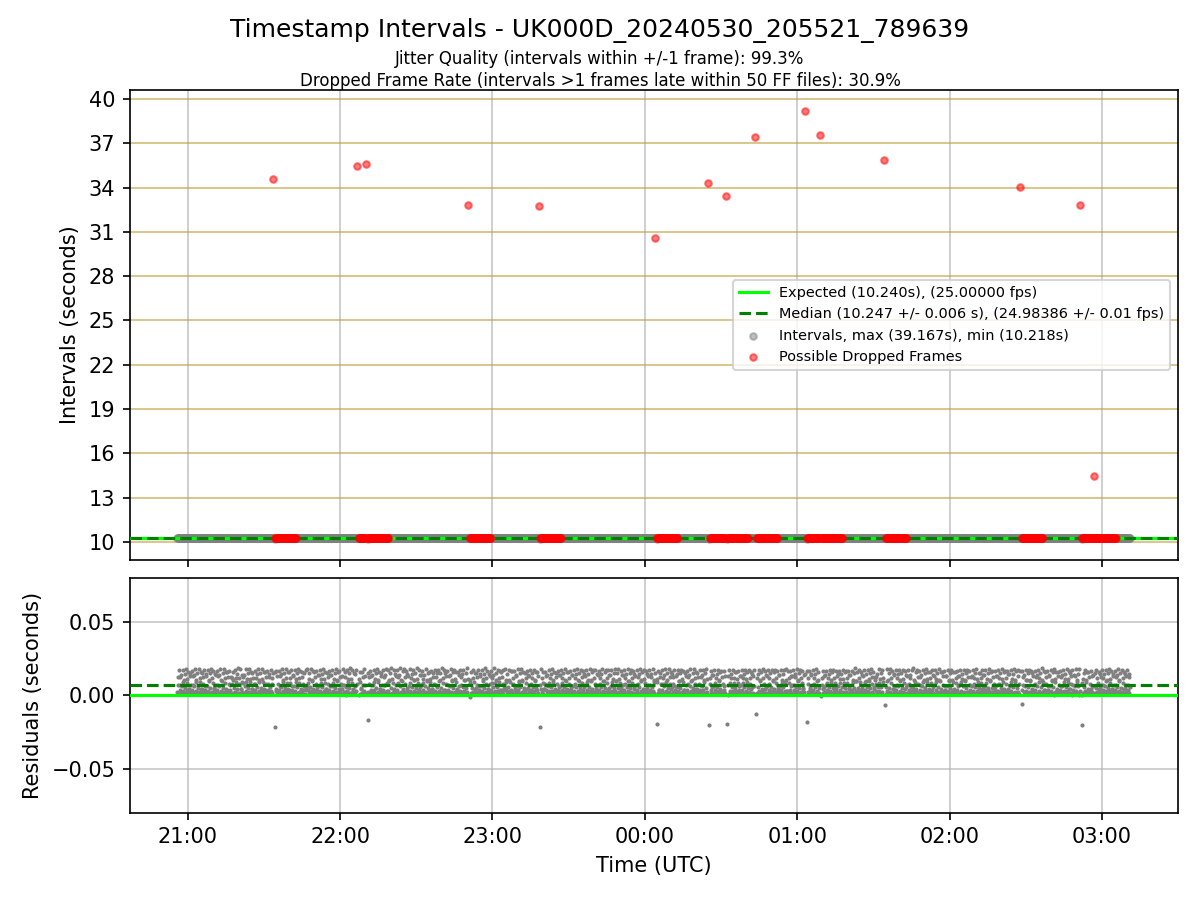Click the 'Time (UTC)' x-axis label
The height and width of the screenshot is (900, 1200).
pyautogui.click(x=653, y=865)
